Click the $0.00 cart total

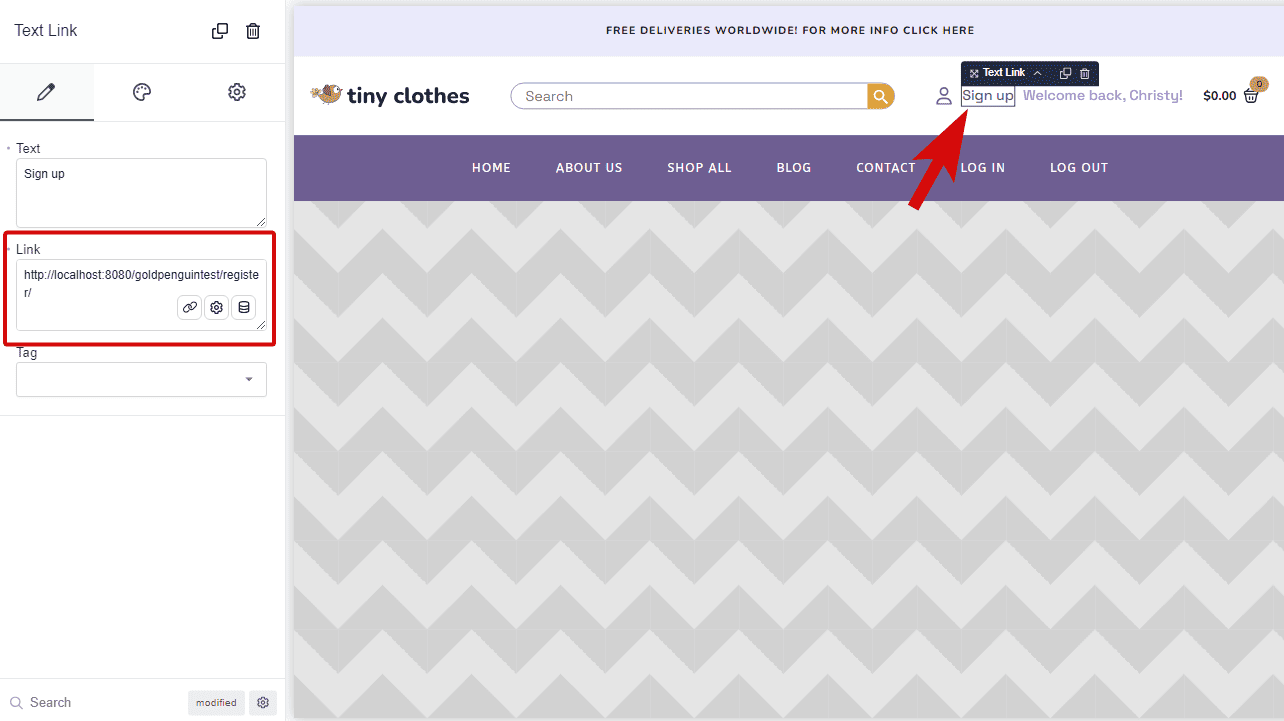pos(1220,96)
